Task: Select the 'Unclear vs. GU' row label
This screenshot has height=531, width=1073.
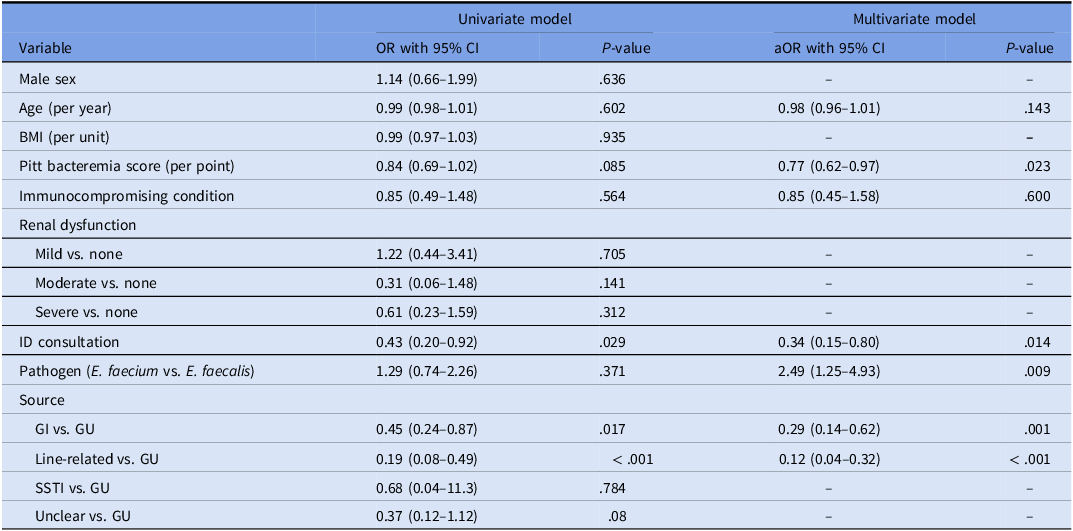Action: coord(82,517)
